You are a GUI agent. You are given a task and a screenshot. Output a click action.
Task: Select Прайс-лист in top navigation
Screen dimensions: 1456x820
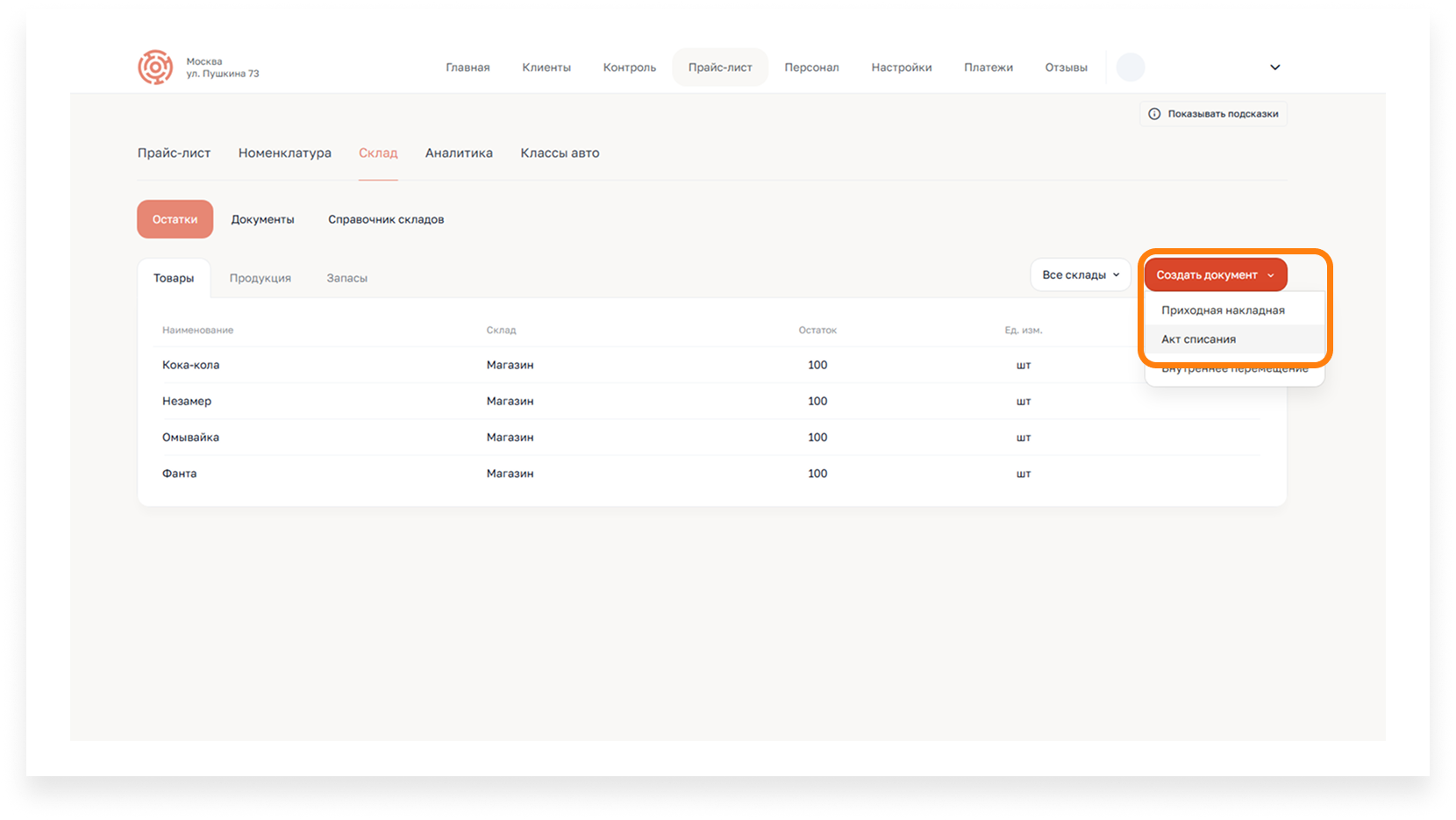[720, 68]
